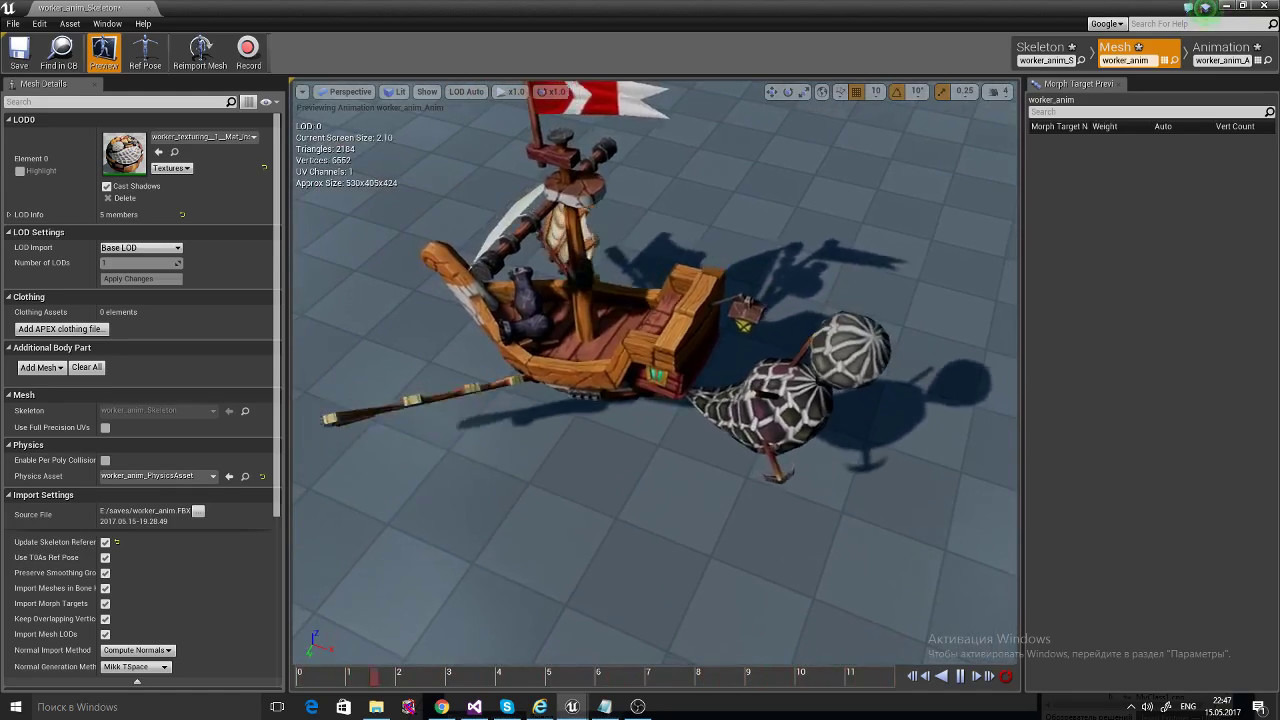Open Perspective viewport view menu
This screenshot has width=1280, height=720.
[x=345, y=92]
